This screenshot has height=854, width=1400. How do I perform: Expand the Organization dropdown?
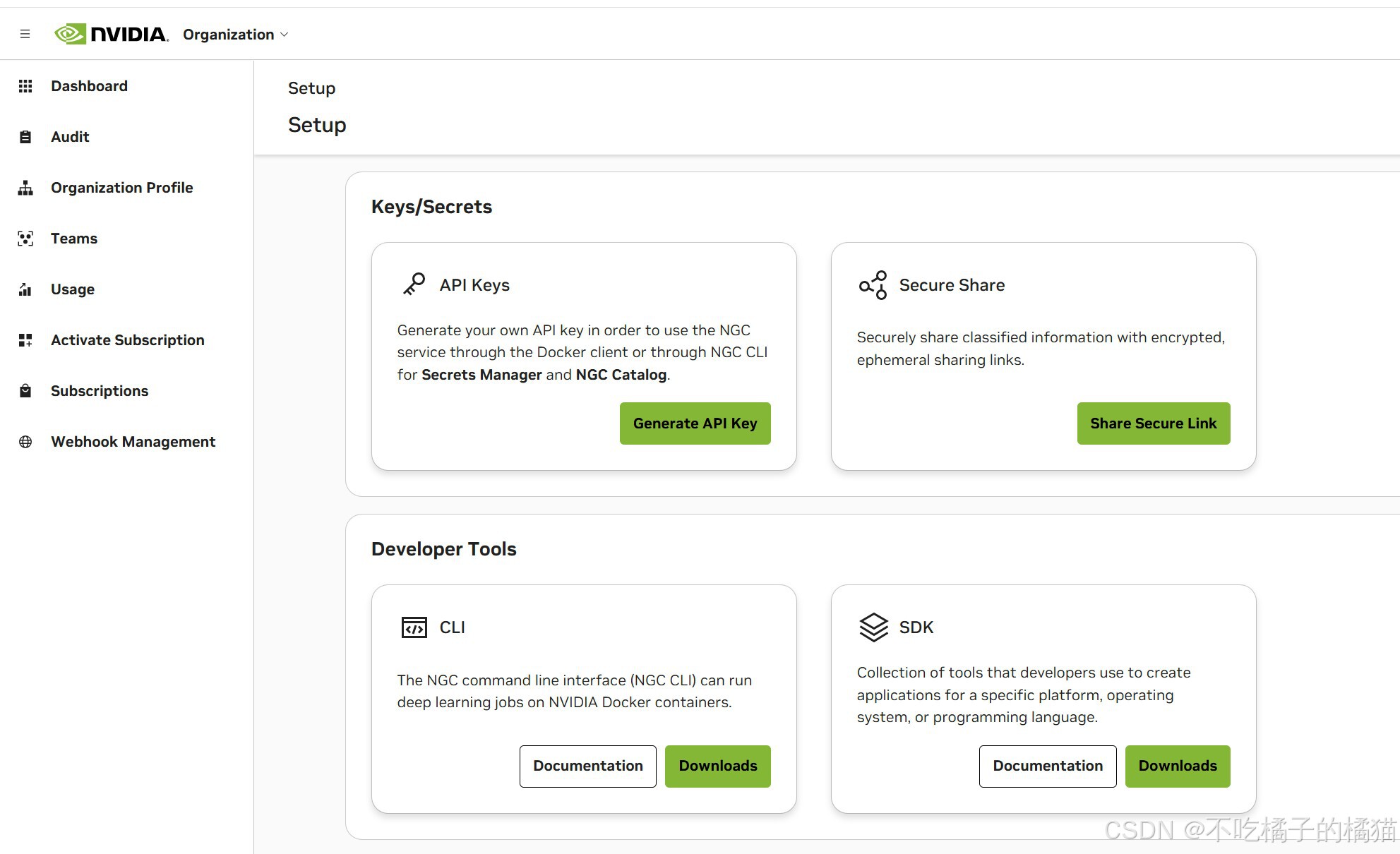[x=235, y=35]
